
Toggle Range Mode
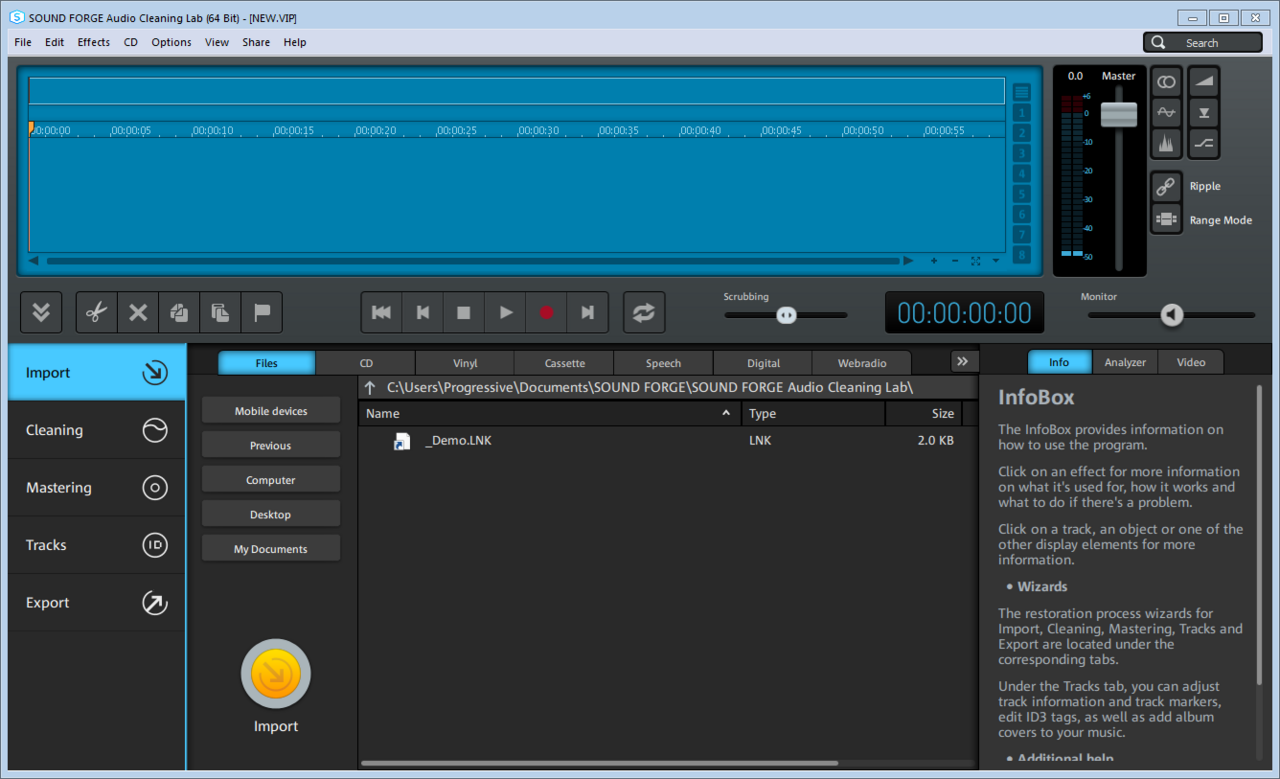(x=1166, y=219)
